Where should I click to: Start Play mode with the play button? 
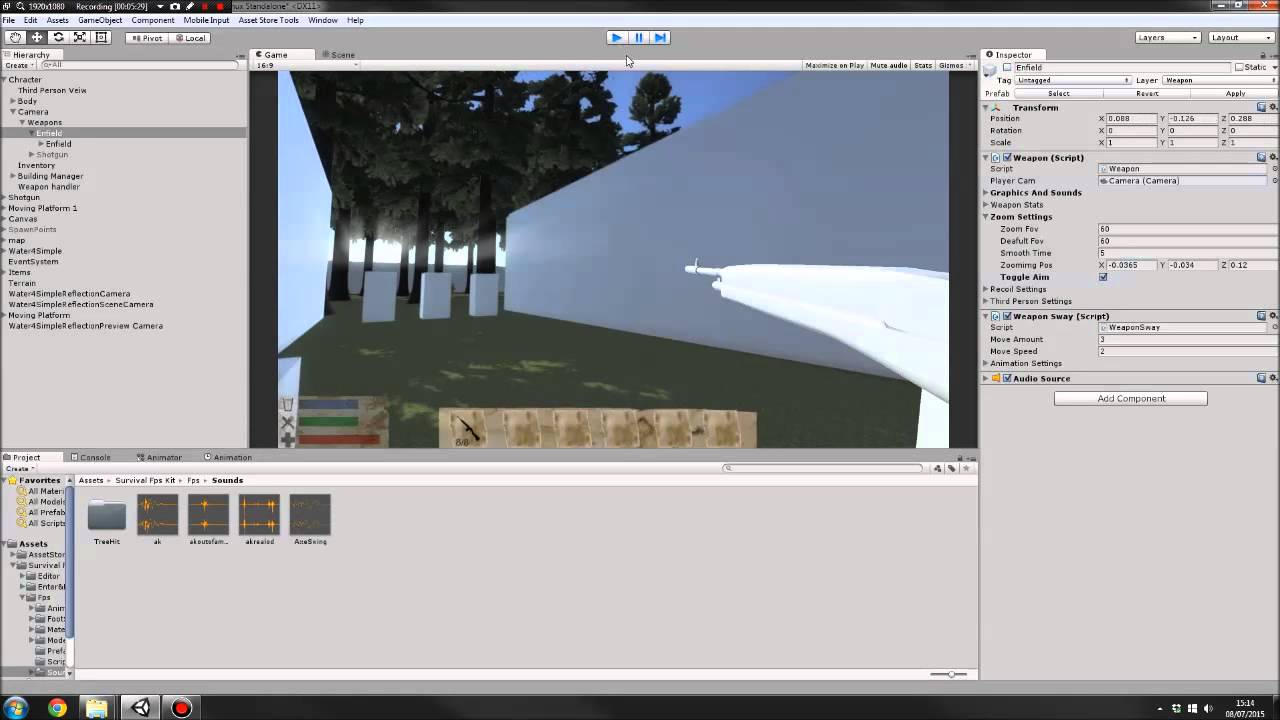[617, 38]
